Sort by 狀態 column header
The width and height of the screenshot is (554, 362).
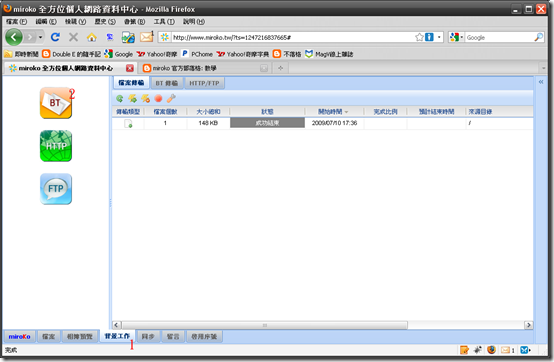pos(267,112)
